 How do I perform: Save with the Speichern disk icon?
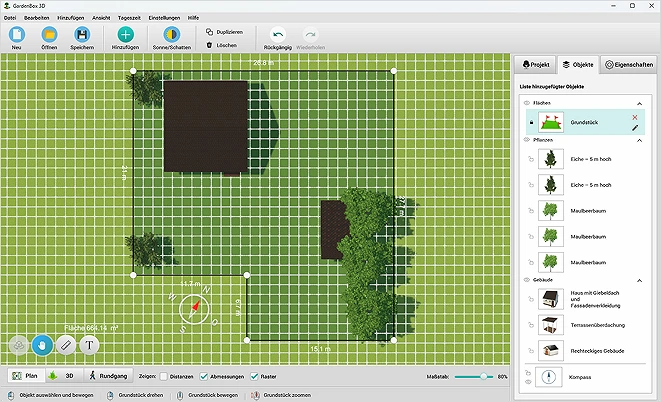(x=82, y=35)
